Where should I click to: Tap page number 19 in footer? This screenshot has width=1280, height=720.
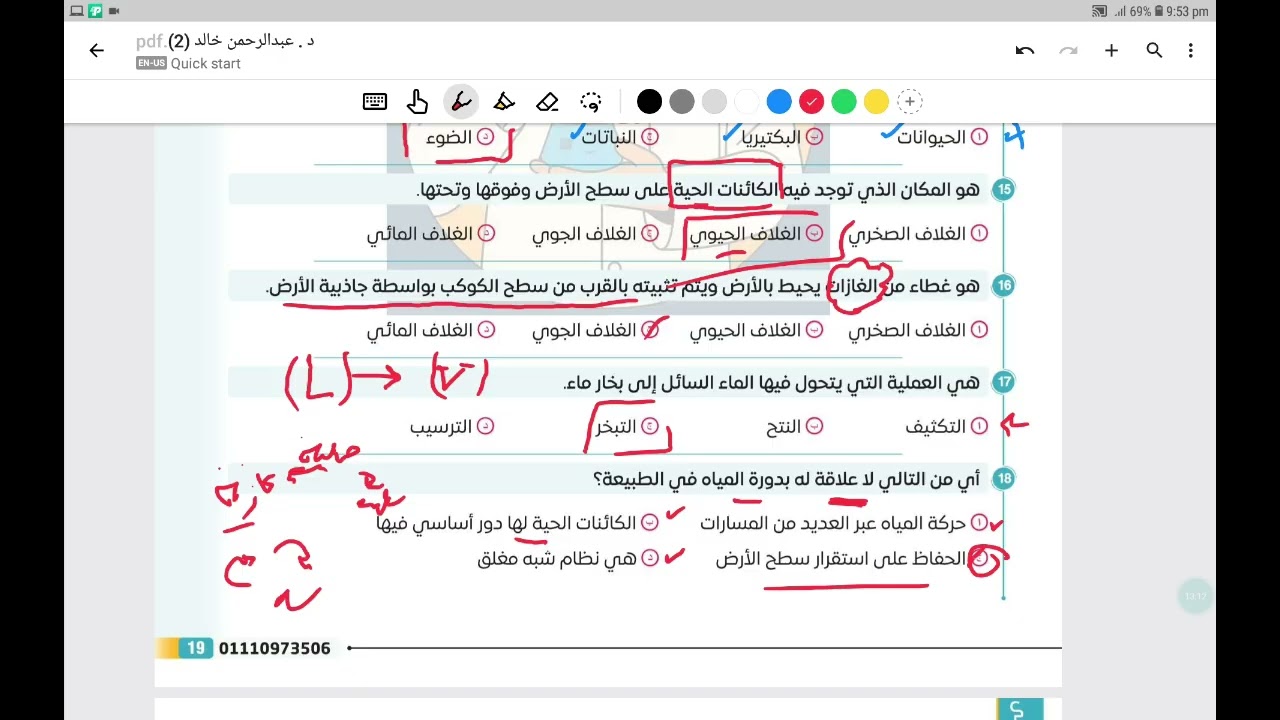196,648
